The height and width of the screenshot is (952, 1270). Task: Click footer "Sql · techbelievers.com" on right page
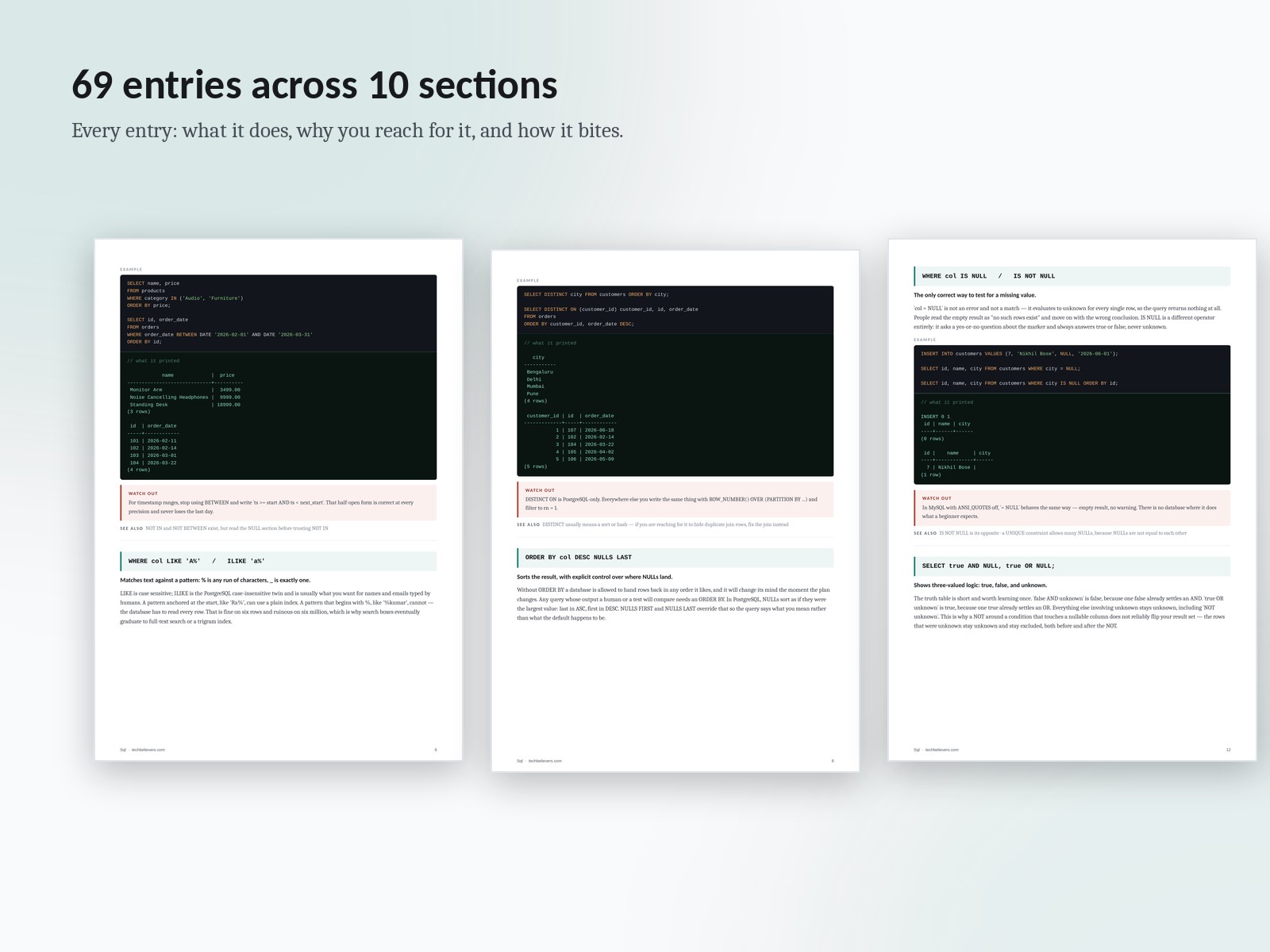click(936, 750)
